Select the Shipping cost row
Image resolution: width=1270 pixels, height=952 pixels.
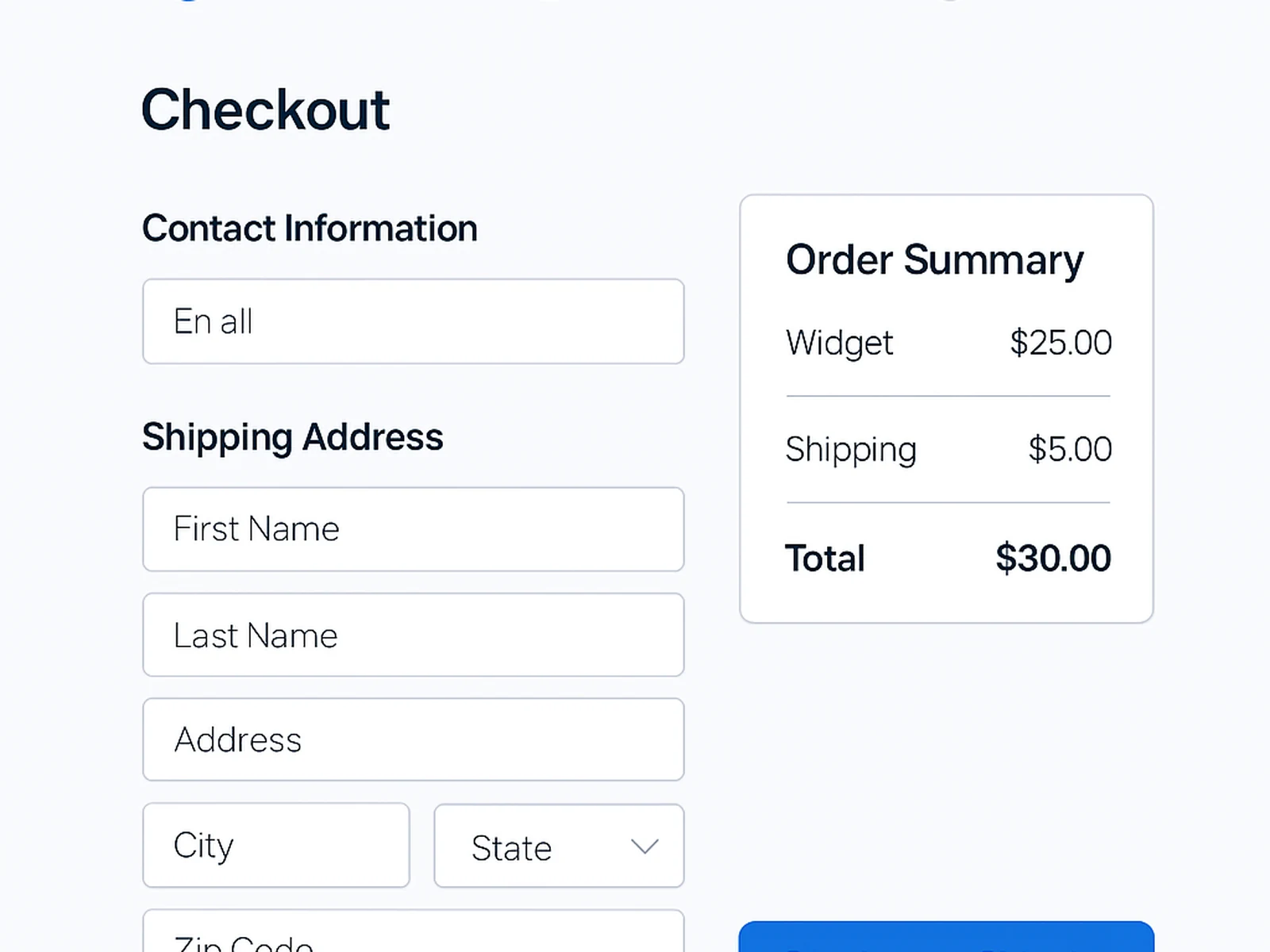tap(852, 448)
